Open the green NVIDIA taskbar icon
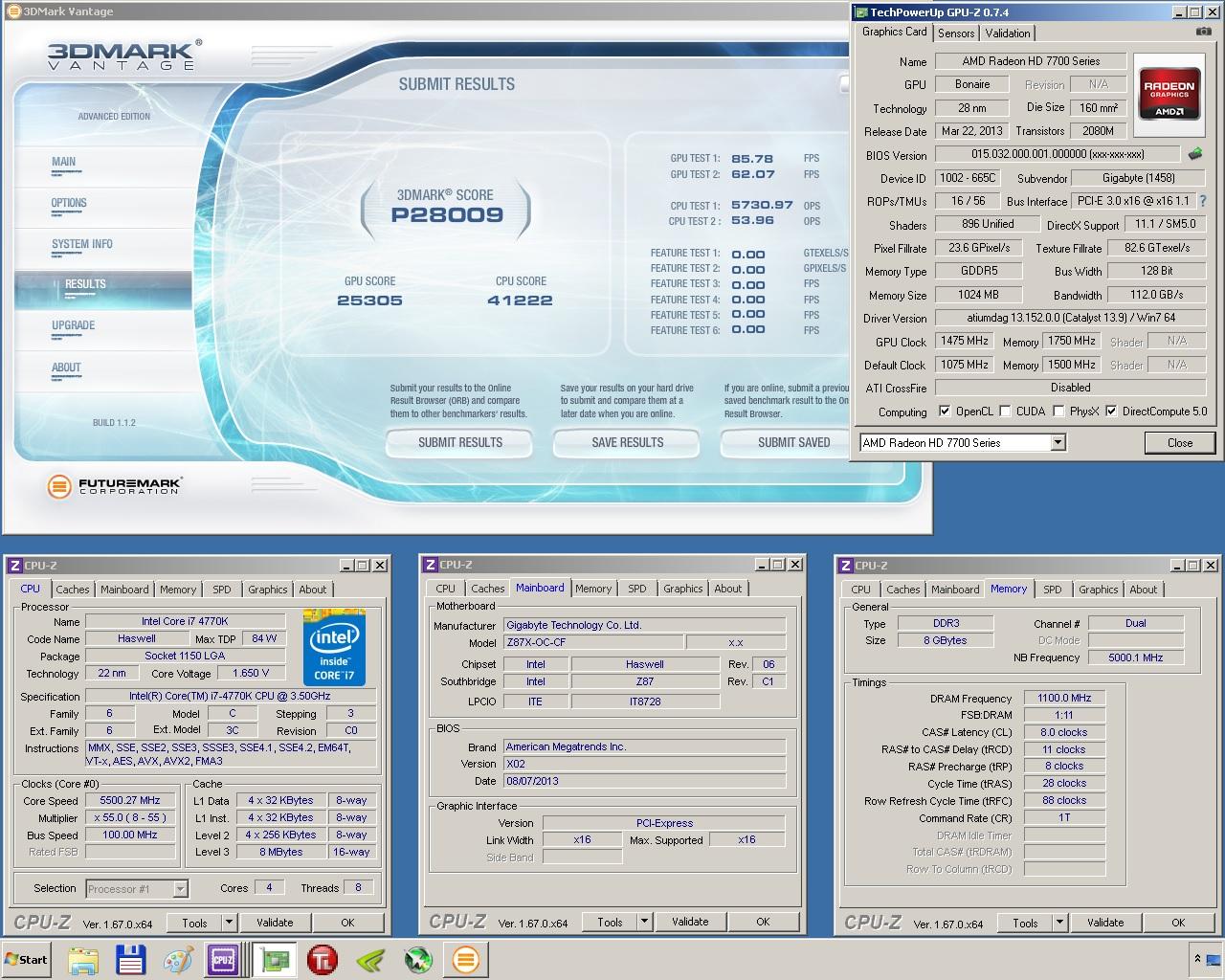This screenshot has height=980, width=1225. pos(370,960)
